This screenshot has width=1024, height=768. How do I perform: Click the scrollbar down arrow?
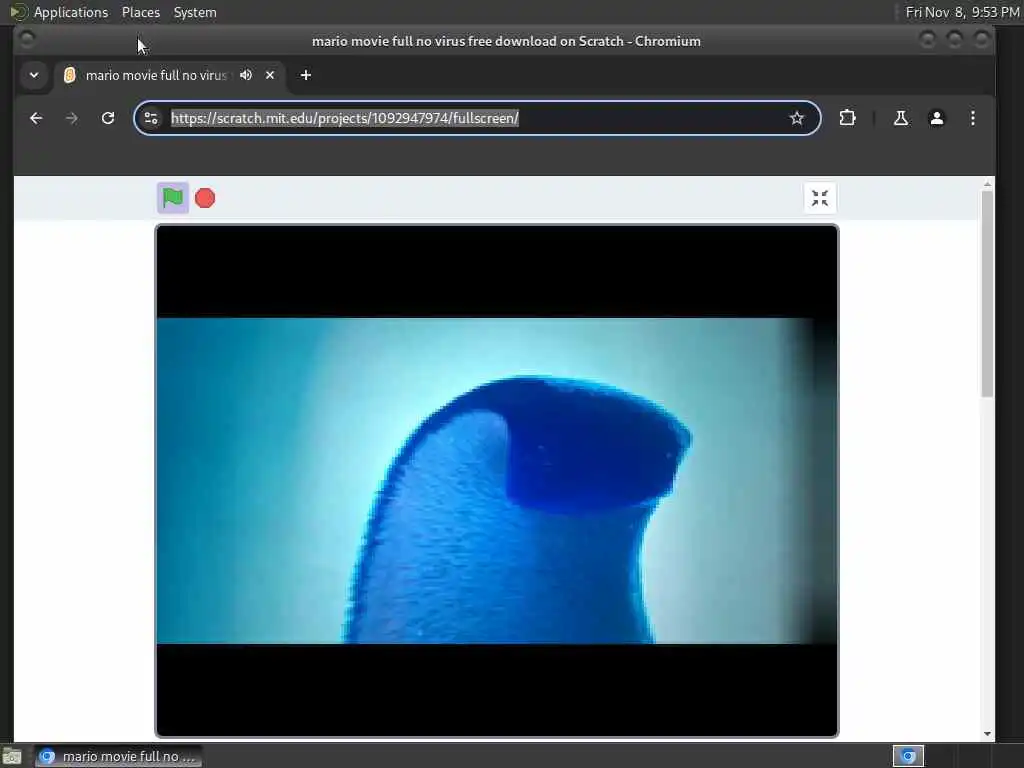[987, 734]
